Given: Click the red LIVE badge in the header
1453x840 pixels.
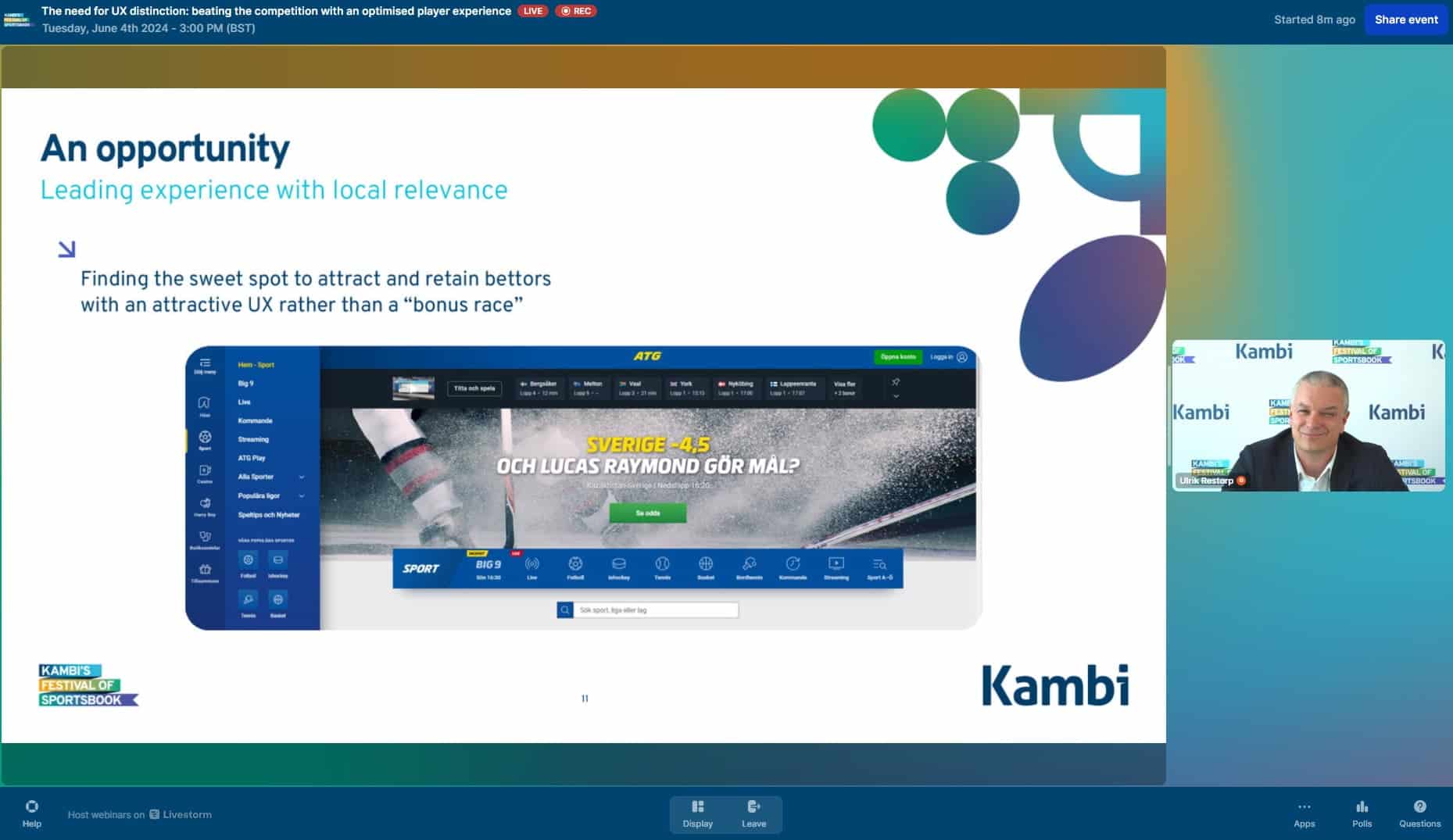Looking at the screenshot, I should pos(532,11).
